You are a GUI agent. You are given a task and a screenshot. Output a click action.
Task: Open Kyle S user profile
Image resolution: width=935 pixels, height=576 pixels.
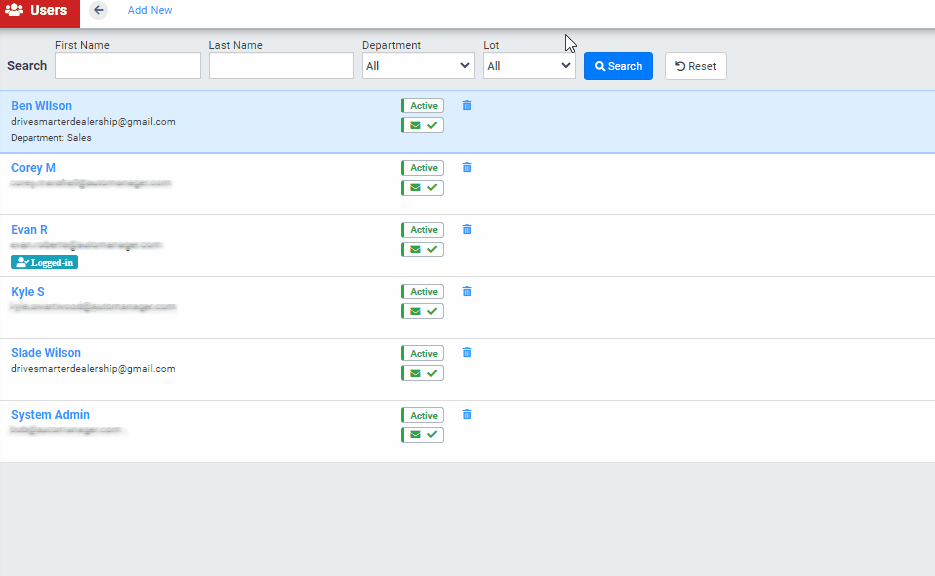(27, 292)
